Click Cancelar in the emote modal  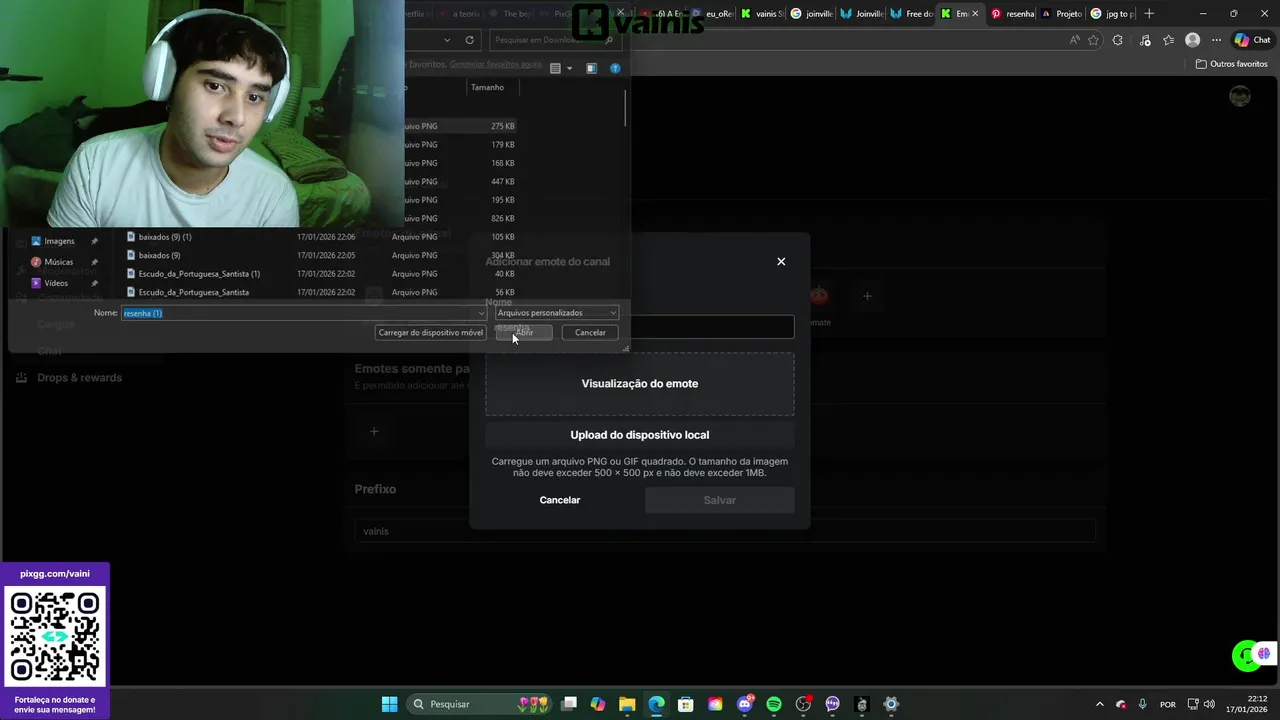point(560,500)
